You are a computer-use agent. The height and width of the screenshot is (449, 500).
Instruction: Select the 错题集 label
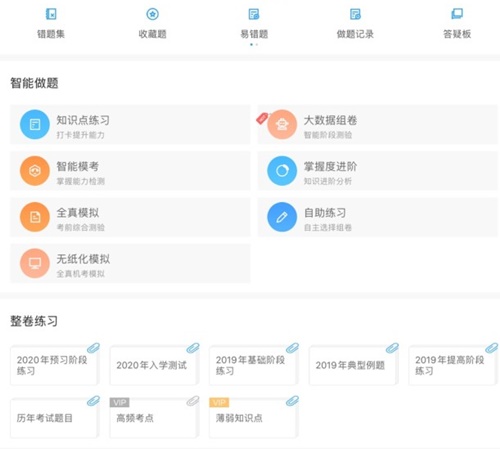click(x=51, y=34)
